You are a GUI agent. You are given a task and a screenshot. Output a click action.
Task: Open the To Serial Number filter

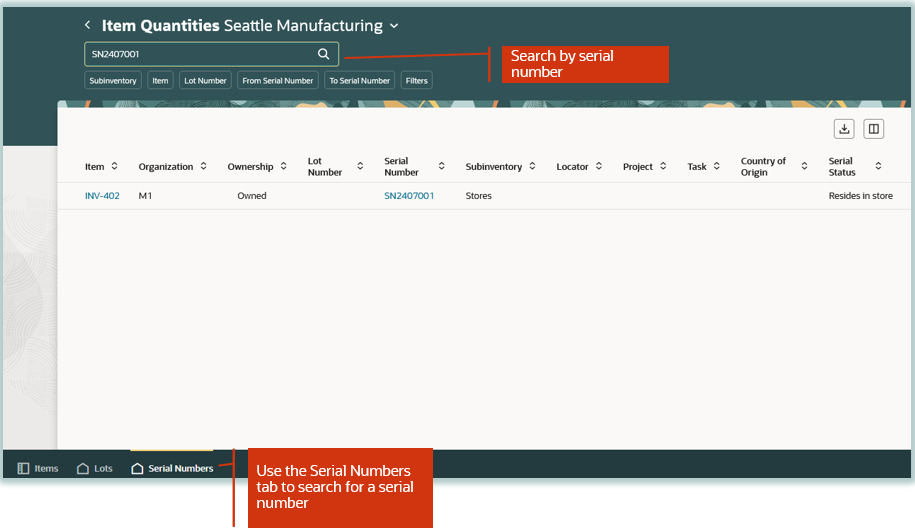(x=359, y=80)
